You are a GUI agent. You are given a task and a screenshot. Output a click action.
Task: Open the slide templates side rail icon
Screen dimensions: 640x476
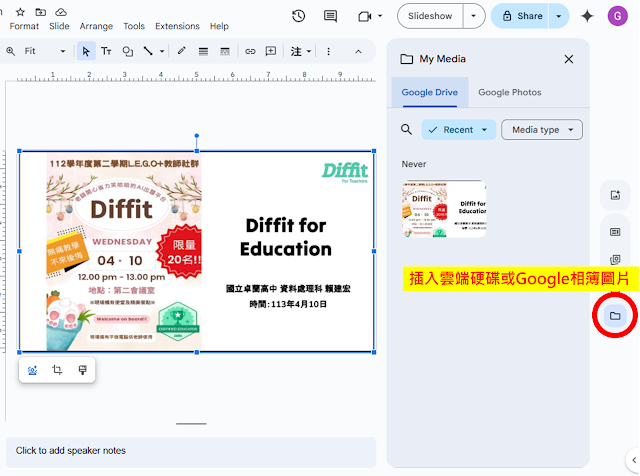[615, 232]
